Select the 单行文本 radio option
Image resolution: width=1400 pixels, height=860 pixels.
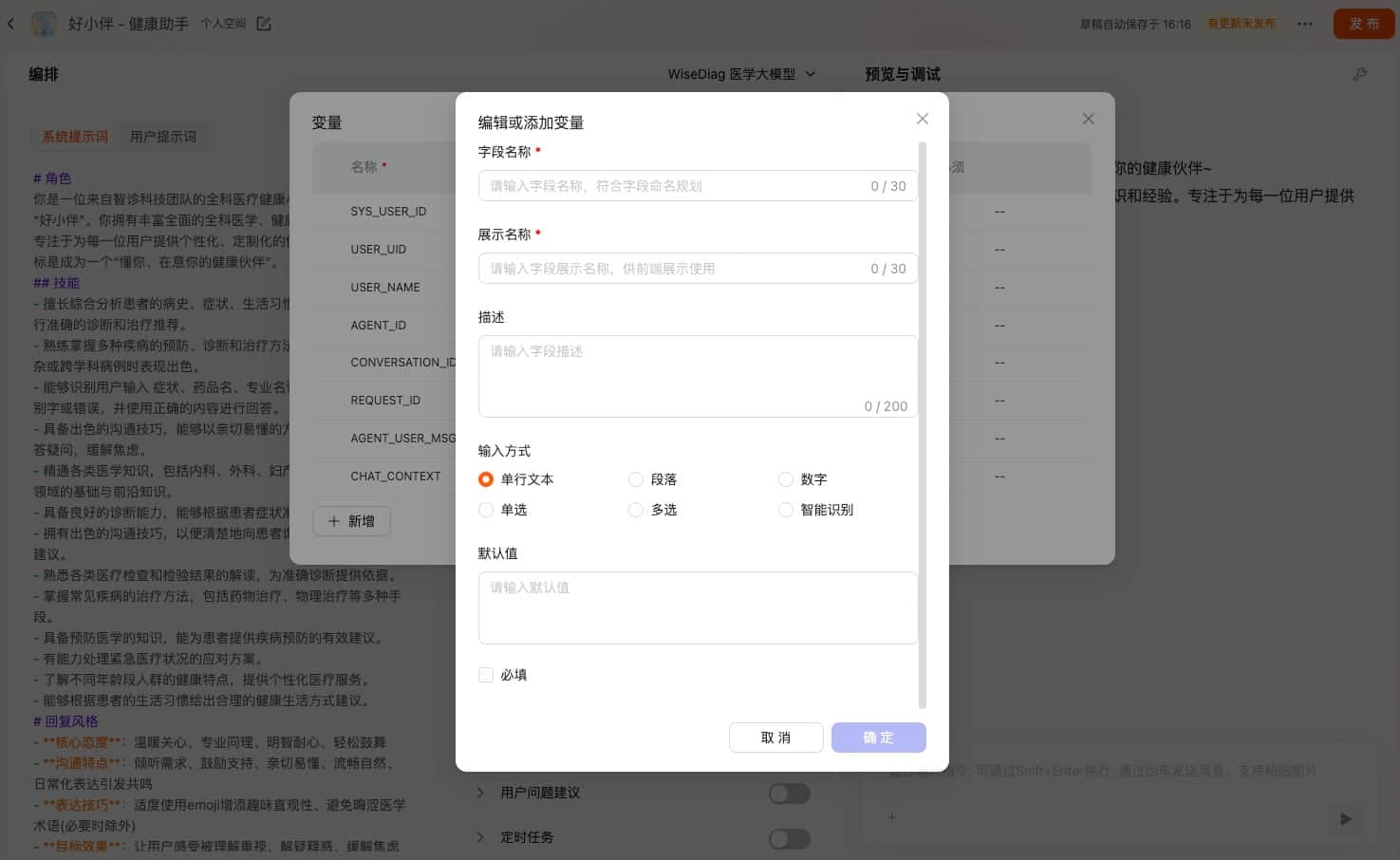(x=486, y=479)
